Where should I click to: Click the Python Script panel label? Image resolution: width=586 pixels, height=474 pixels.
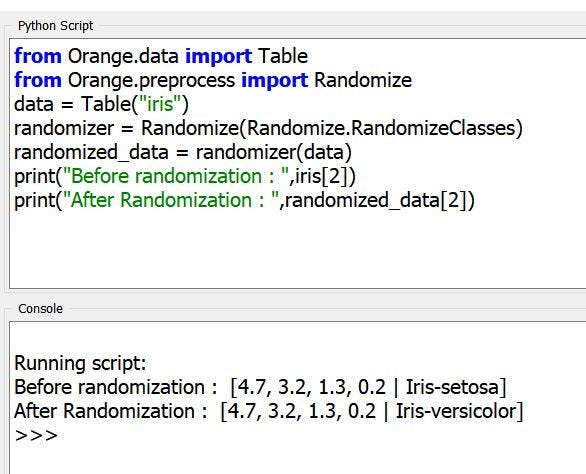point(55,26)
